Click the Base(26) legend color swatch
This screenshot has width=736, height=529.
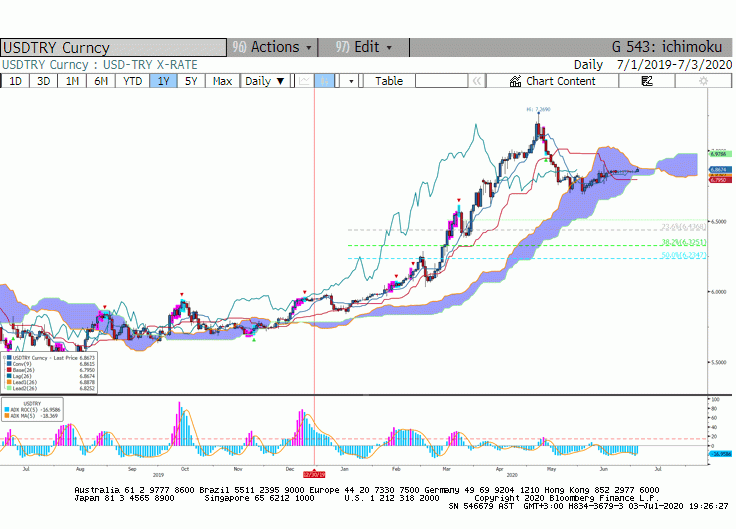(x=9, y=370)
